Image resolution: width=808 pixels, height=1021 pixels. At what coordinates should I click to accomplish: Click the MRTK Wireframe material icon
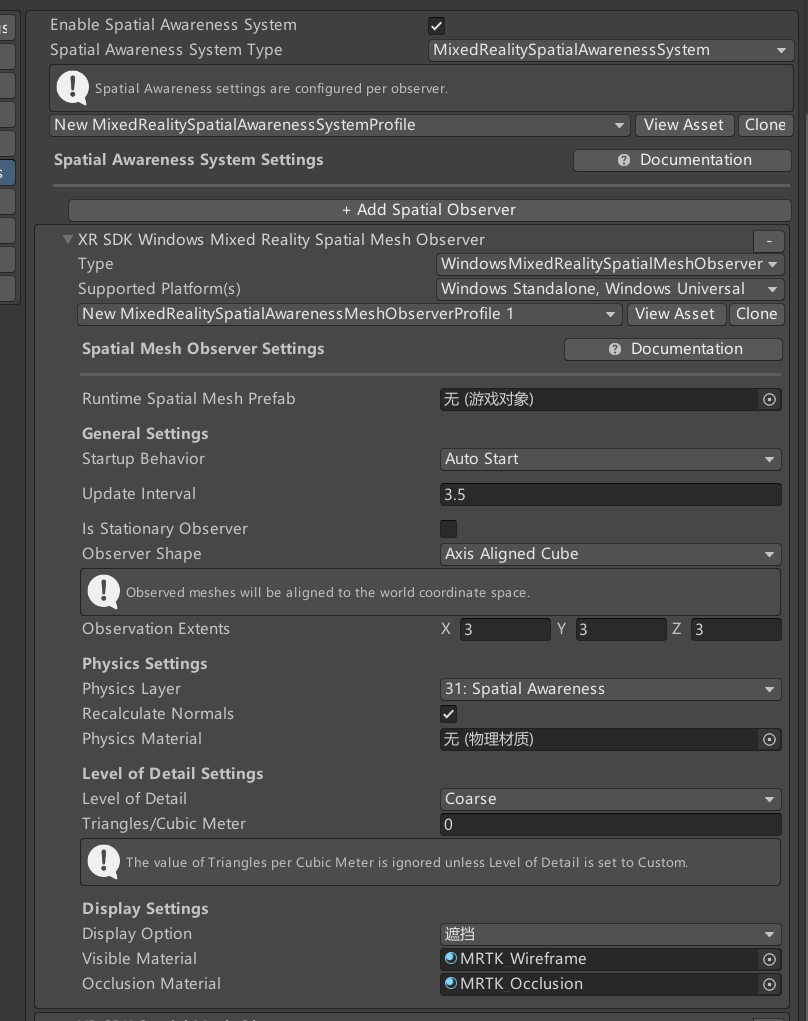pyautogui.click(x=451, y=959)
